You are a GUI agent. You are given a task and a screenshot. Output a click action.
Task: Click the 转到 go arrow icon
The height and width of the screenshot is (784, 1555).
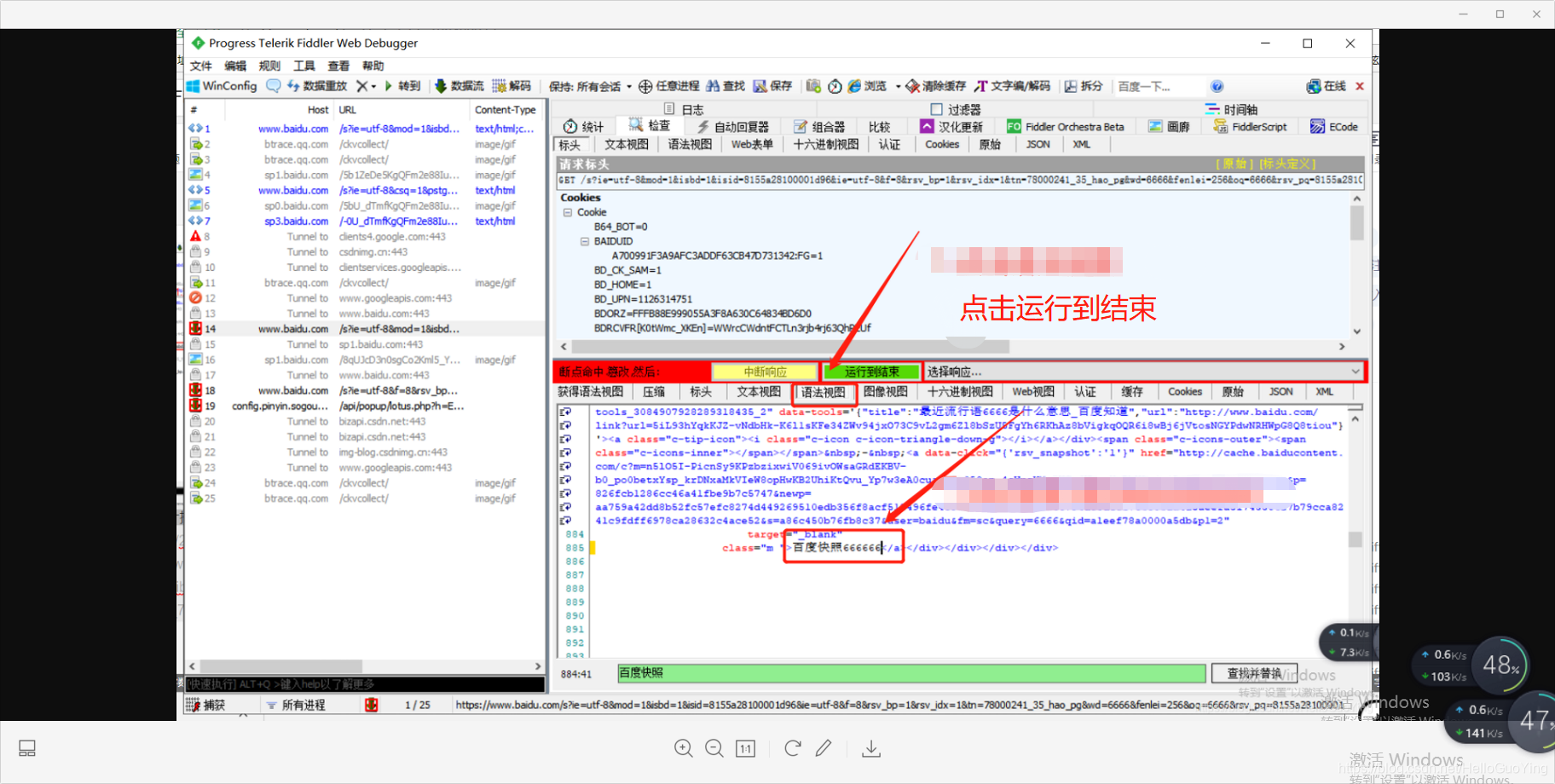tap(389, 86)
